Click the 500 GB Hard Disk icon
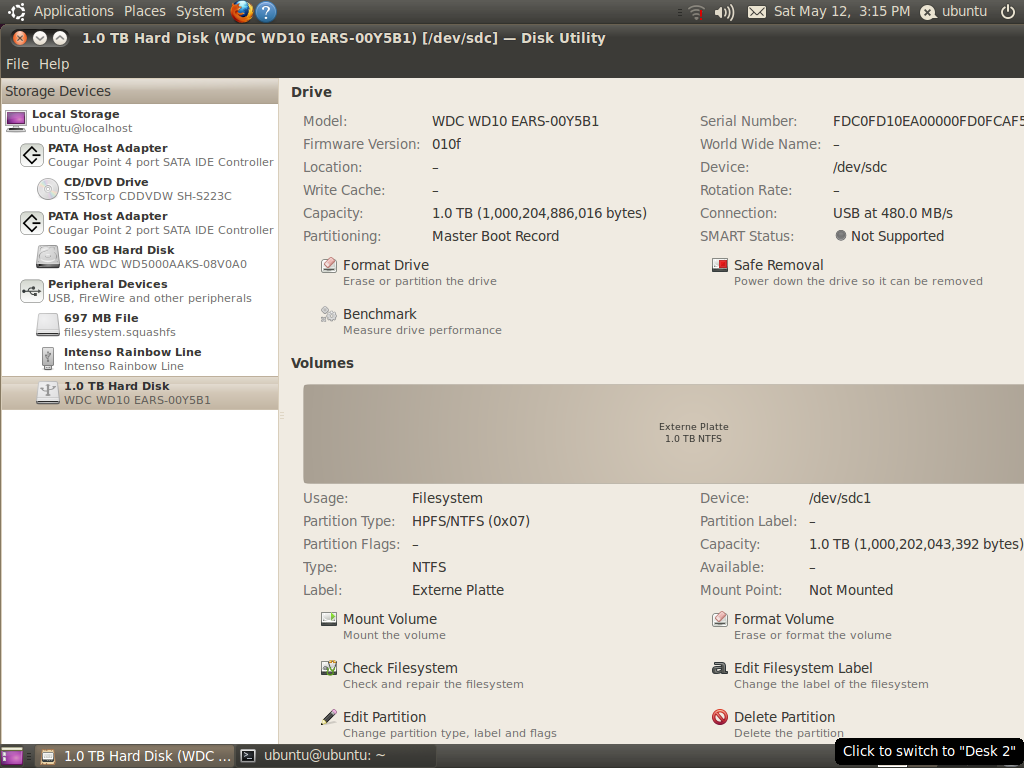This screenshot has width=1024, height=768. pos(48,257)
